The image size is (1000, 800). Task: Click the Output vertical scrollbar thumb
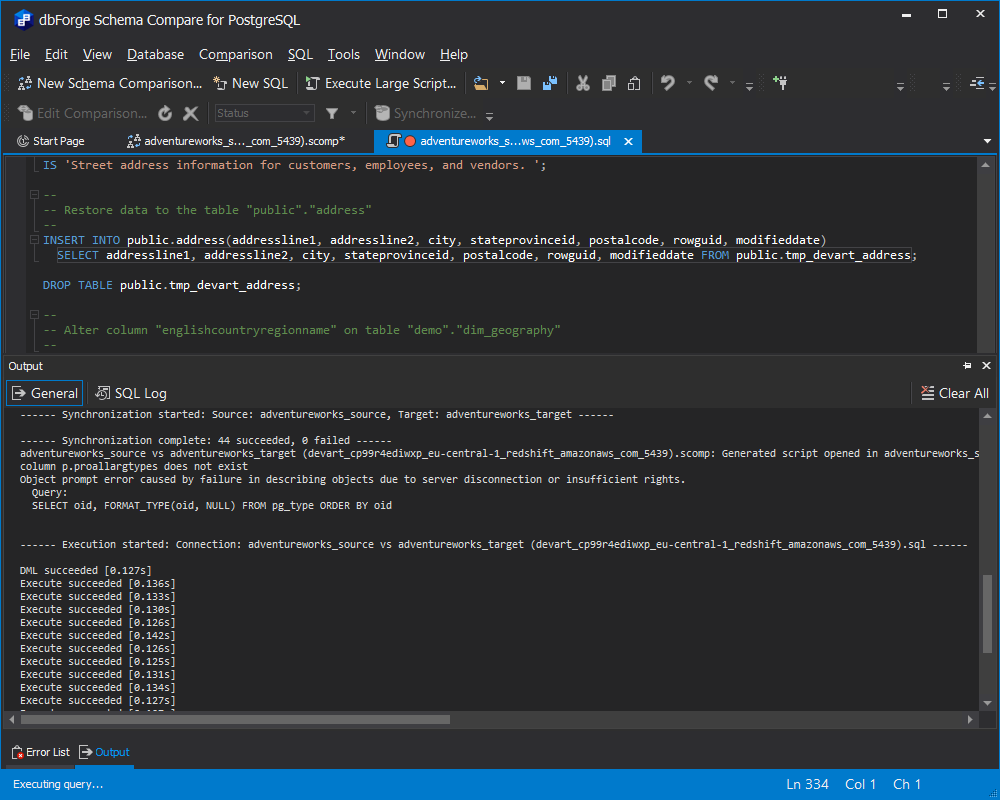(x=987, y=613)
